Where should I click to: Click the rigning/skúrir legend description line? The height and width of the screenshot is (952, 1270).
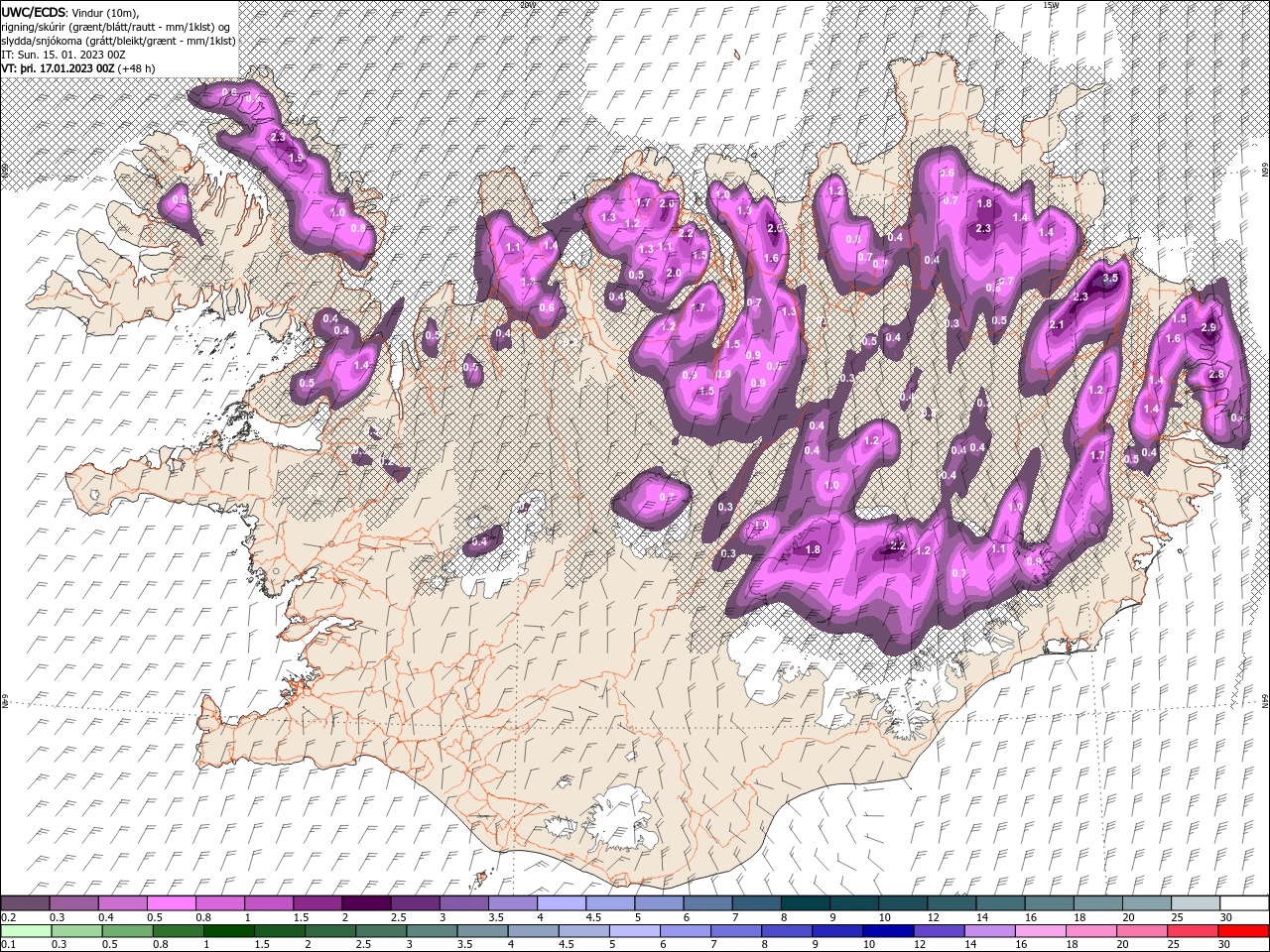point(116,27)
